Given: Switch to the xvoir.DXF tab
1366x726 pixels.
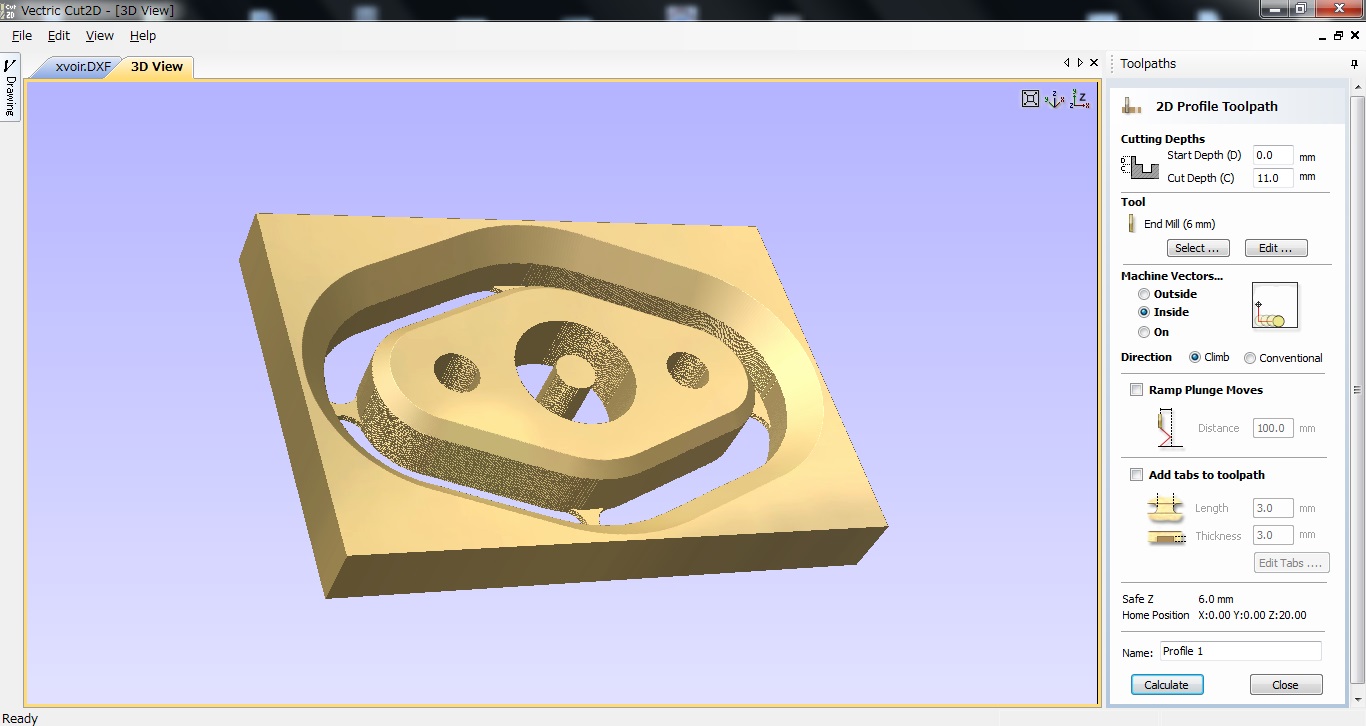Looking at the screenshot, I should coord(83,67).
